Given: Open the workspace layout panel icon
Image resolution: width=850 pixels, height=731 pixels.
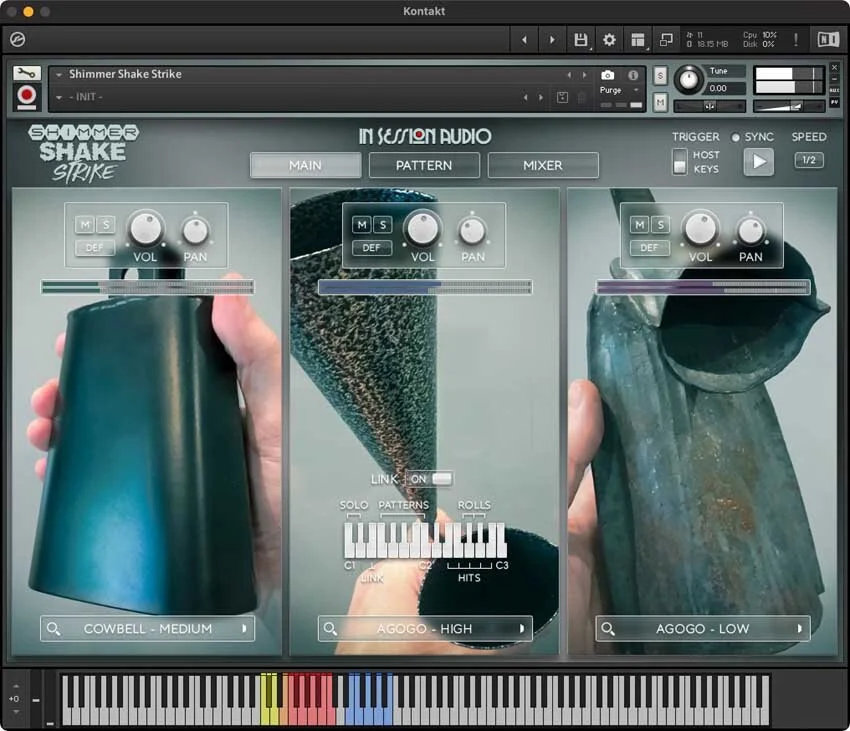Looking at the screenshot, I should click(x=638, y=40).
